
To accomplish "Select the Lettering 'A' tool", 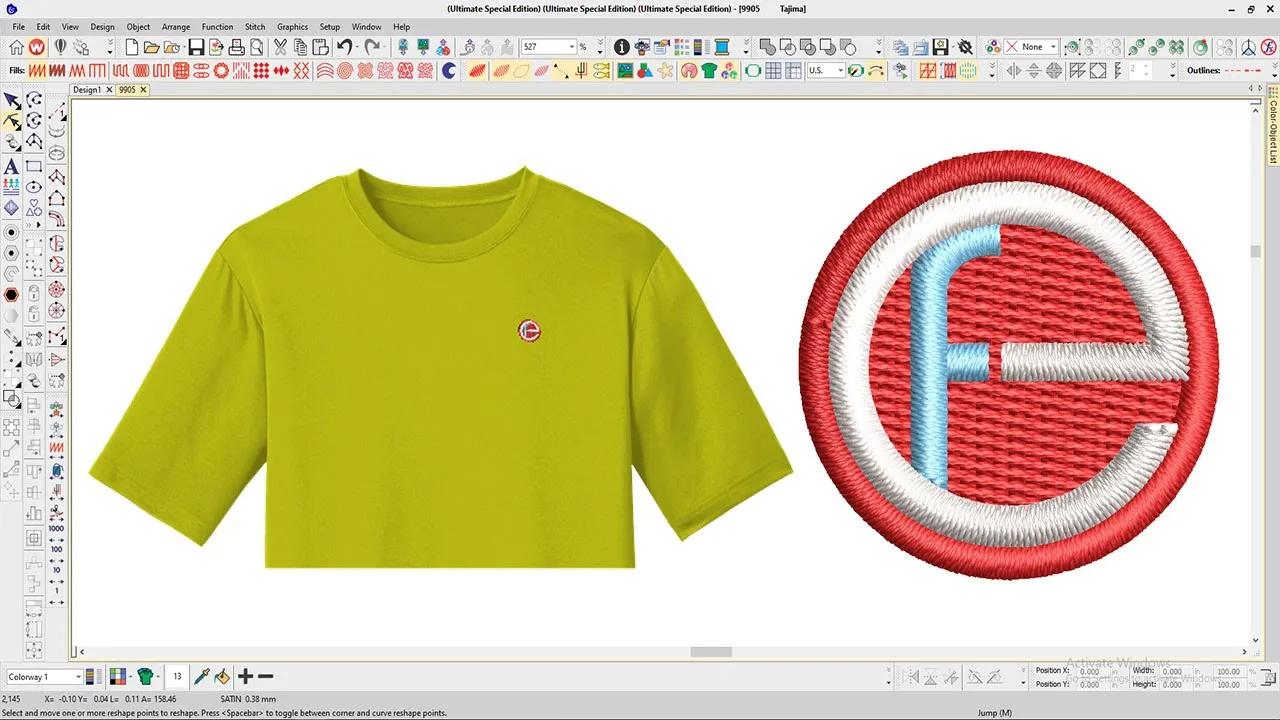I will pos(11,166).
